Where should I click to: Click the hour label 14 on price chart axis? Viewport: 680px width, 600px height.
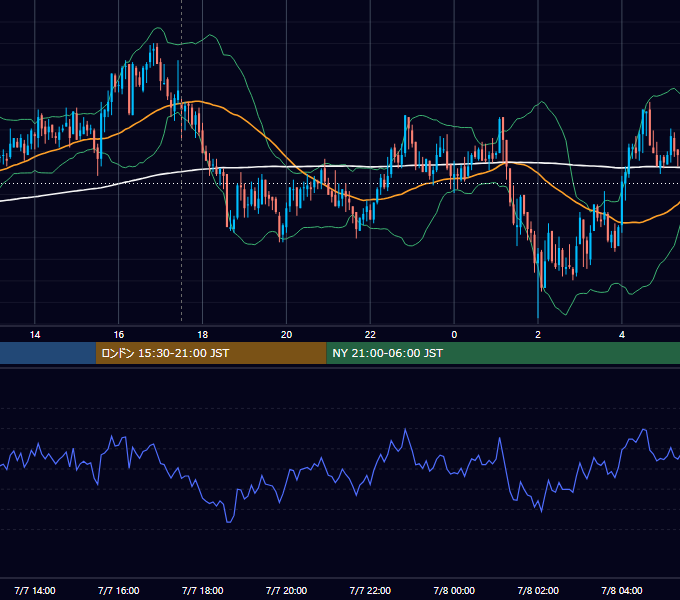[x=35, y=335]
